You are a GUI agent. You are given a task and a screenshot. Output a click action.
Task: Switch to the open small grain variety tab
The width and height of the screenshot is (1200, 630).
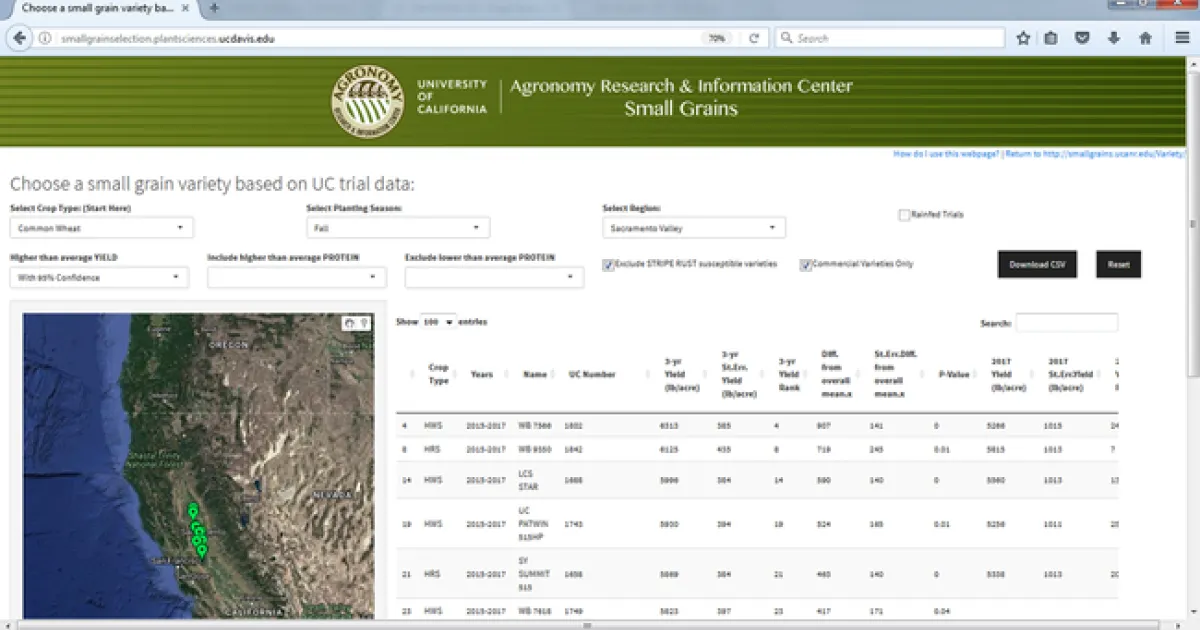pyautogui.click(x=100, y=8)
